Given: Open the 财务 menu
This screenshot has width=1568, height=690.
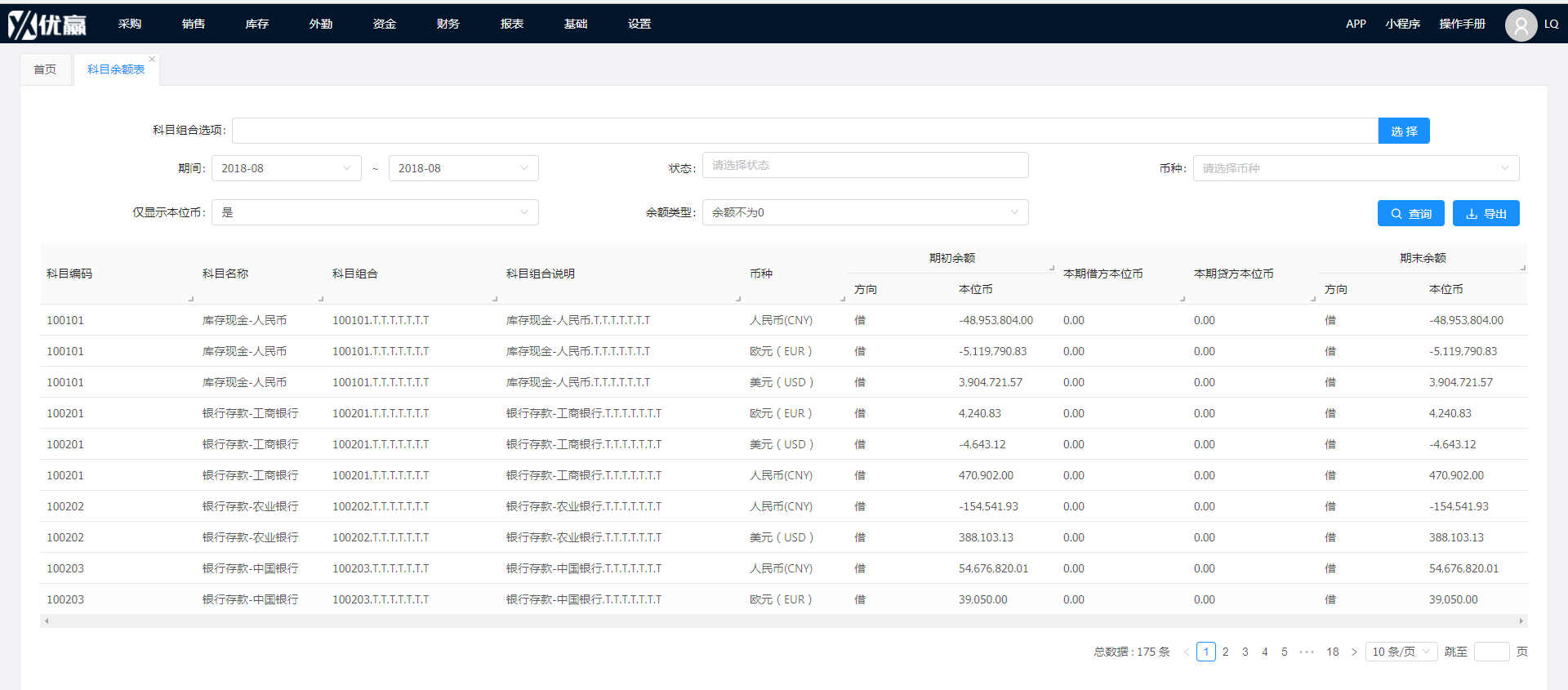Looking at the screenshot, I should [448, 24].
